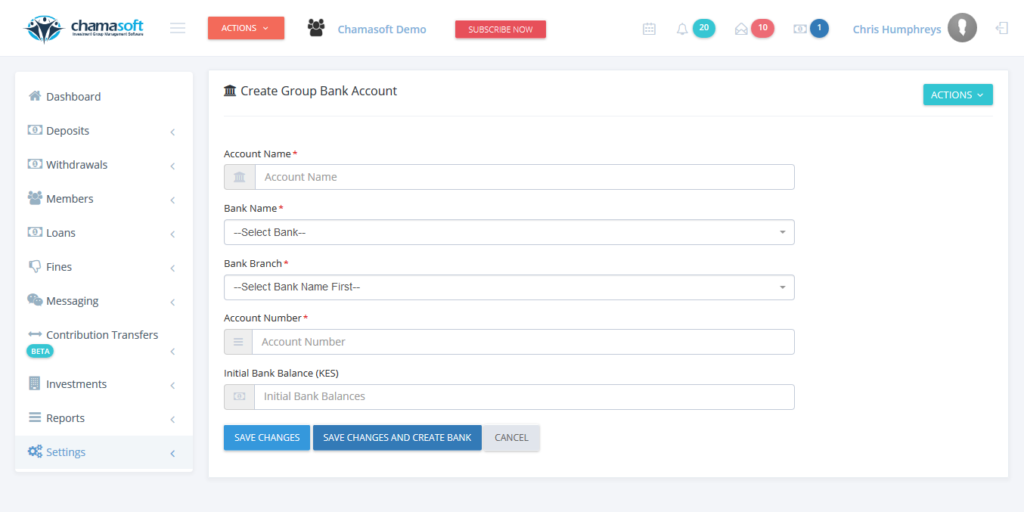Image resolution: width=1024 pixels, height=512 pixels.
Task: Open the Messaging sidebar item
Action: coord(104,300)
